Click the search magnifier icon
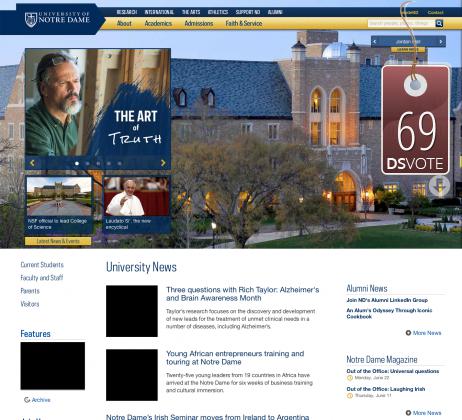462x420 pixels. pos(439,23)
